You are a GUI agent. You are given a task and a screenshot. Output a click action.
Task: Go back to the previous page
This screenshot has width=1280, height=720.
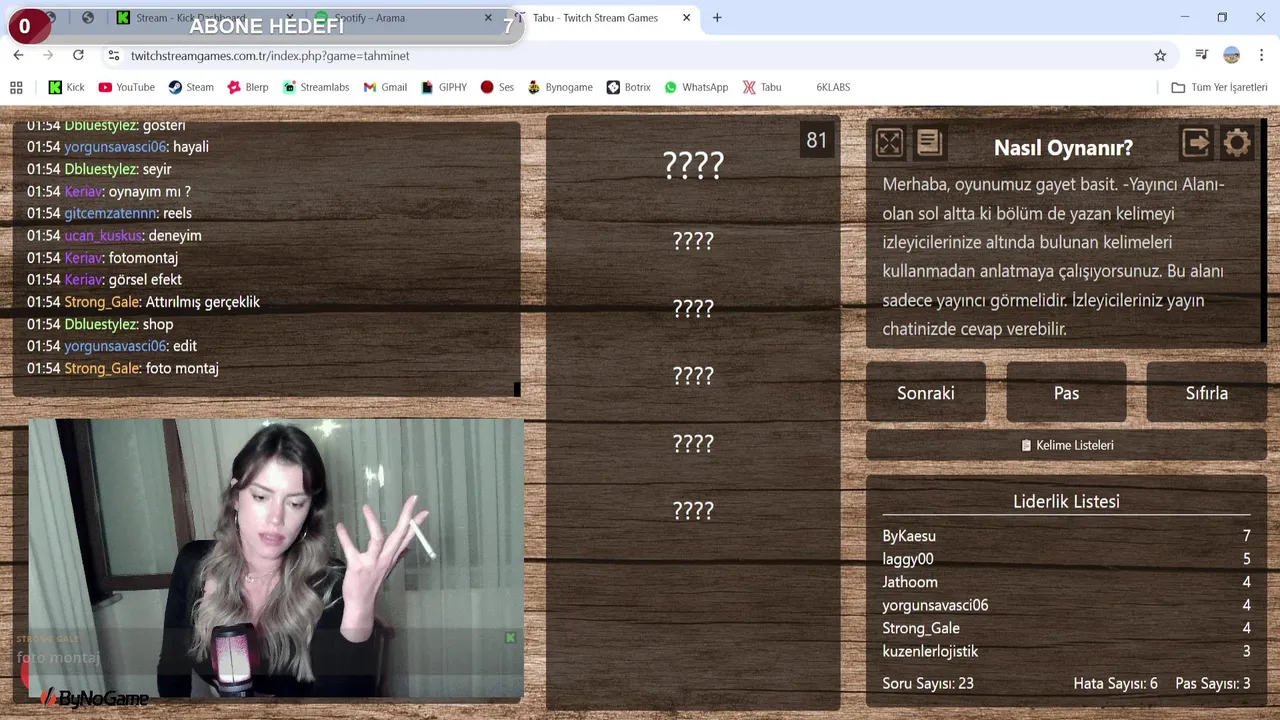click(18, 56)
